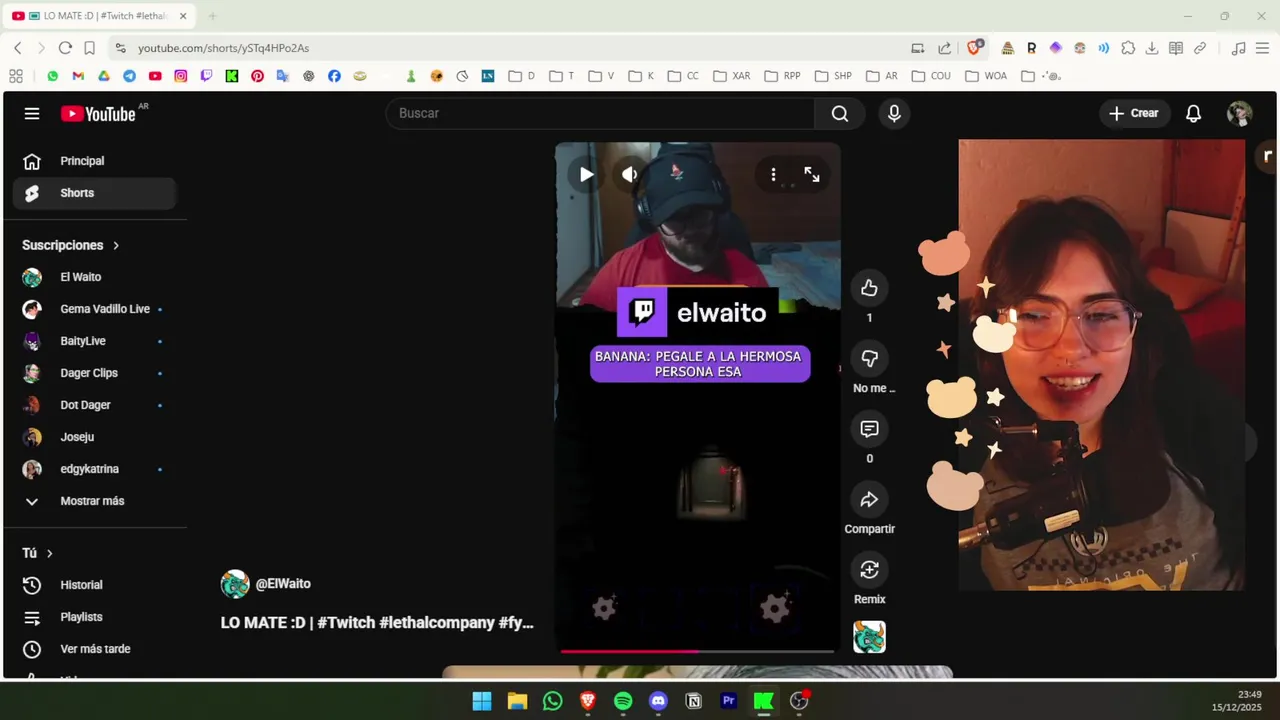
Task: Open Spotify from the taskbar
Action: point(623,701)
